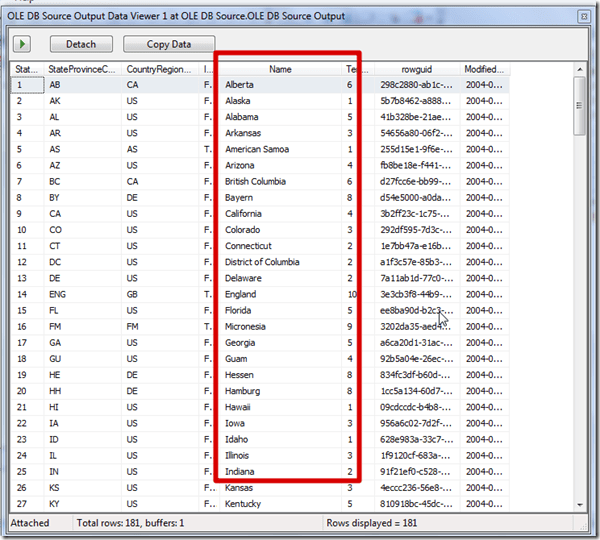Viewport: 600px width, 540px height.
Task: Click the vertical scrollbar thumb
Action: [x=579, y=105]
